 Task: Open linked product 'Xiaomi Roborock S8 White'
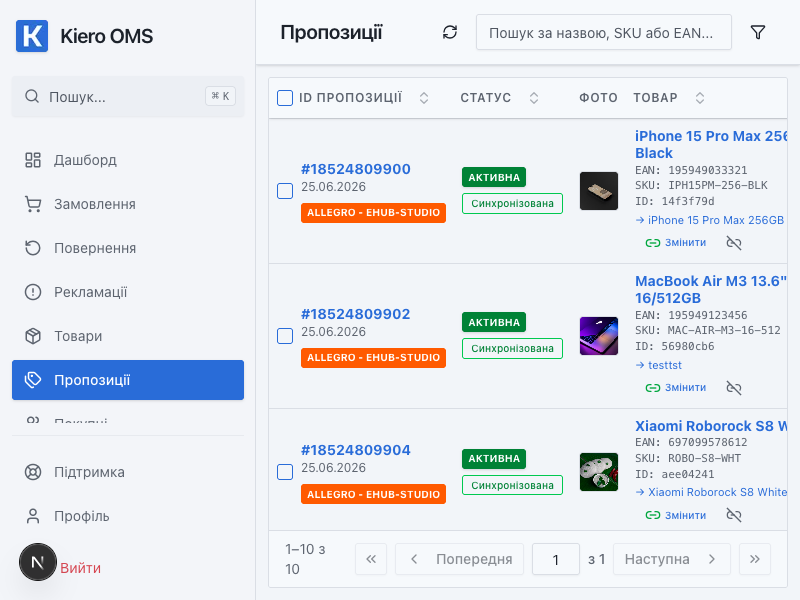(711, 492)
